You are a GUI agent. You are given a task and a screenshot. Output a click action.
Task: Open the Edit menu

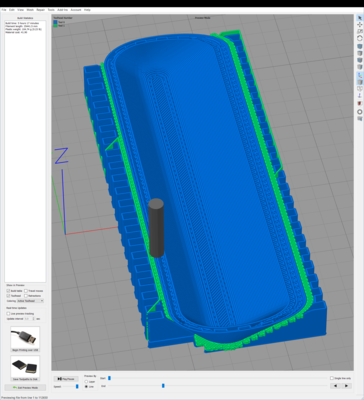point(12,10)
